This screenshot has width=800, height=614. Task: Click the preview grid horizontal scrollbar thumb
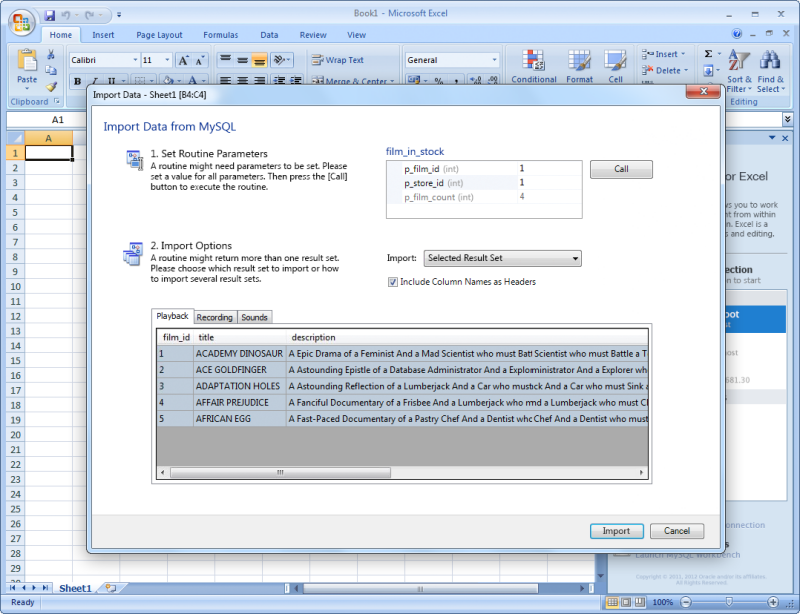tap(280, 473)
